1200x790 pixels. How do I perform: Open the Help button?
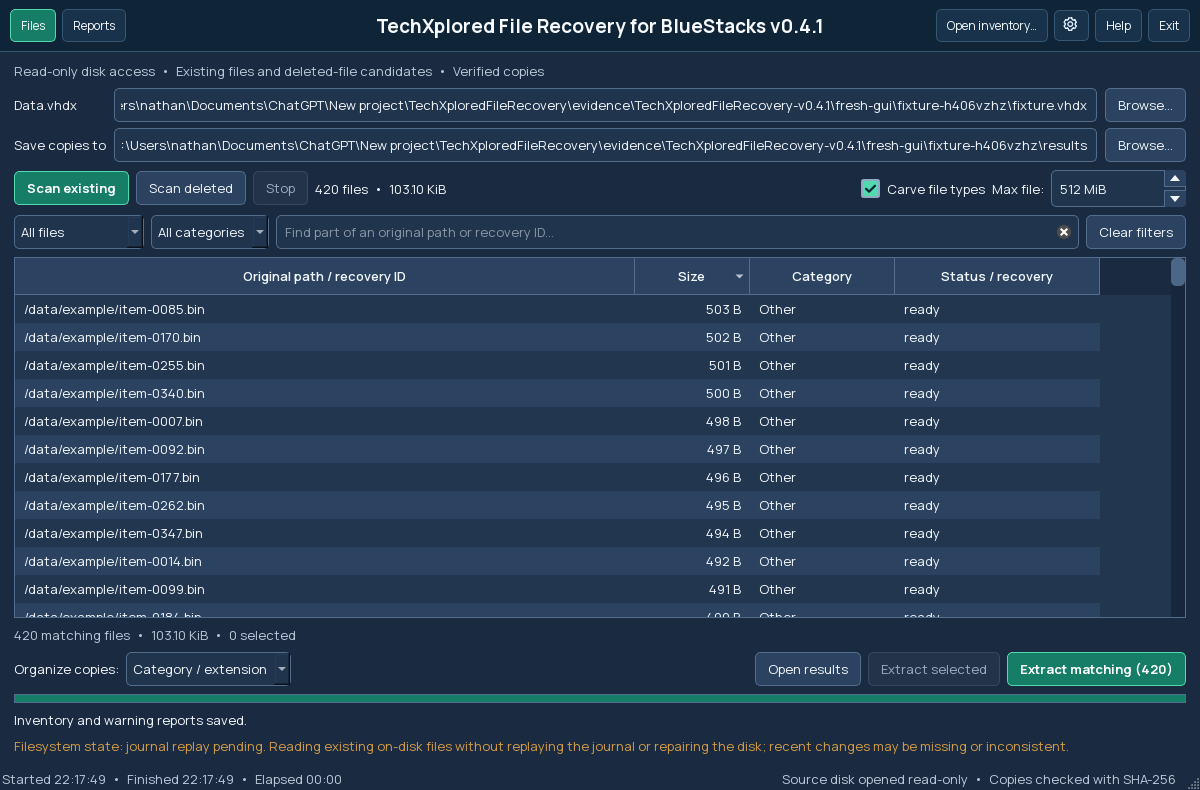tap(1118, 25)
